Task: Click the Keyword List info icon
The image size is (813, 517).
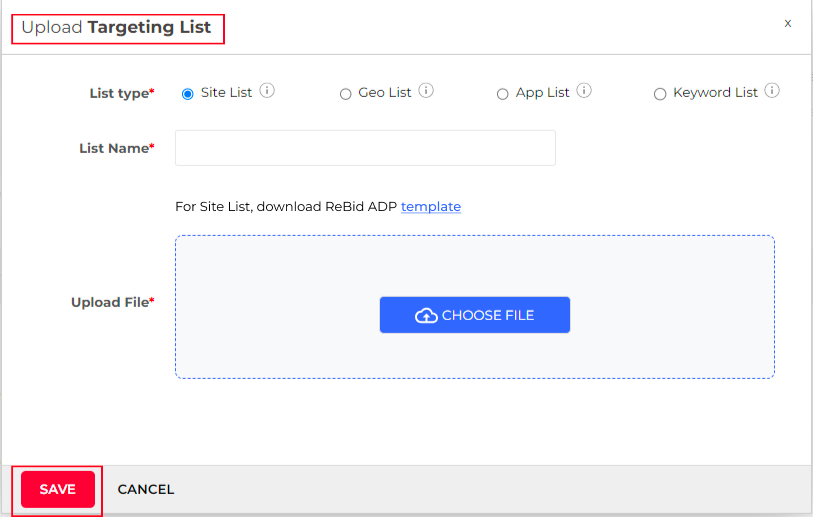Action: 772,91
